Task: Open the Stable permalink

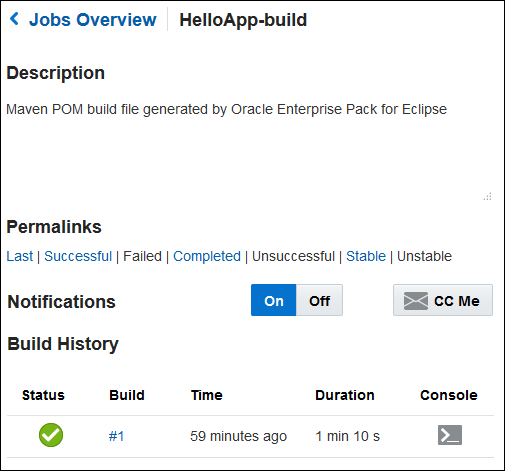Action: 366,256
